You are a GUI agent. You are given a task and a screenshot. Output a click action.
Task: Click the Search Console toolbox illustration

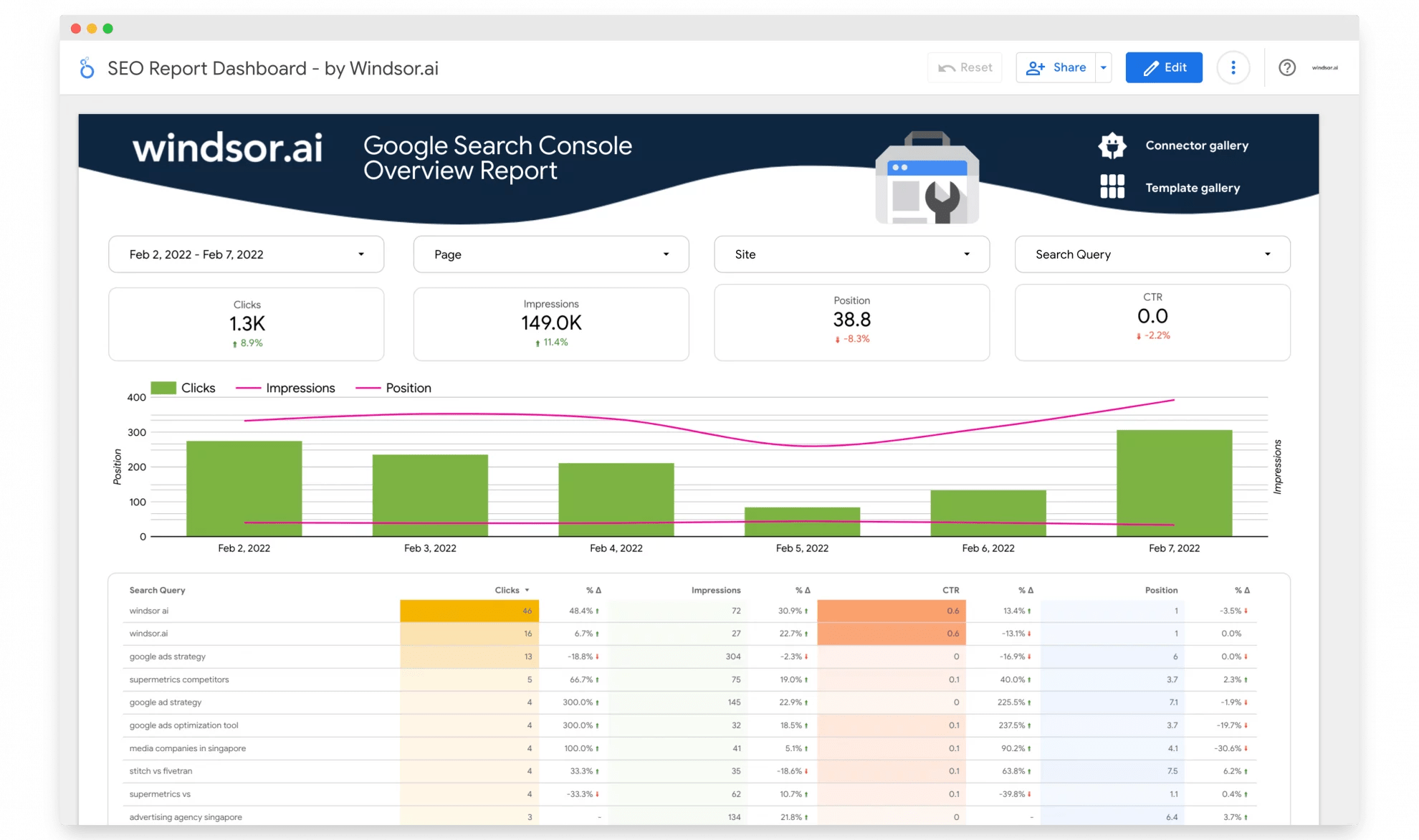[x=927, y=179]
